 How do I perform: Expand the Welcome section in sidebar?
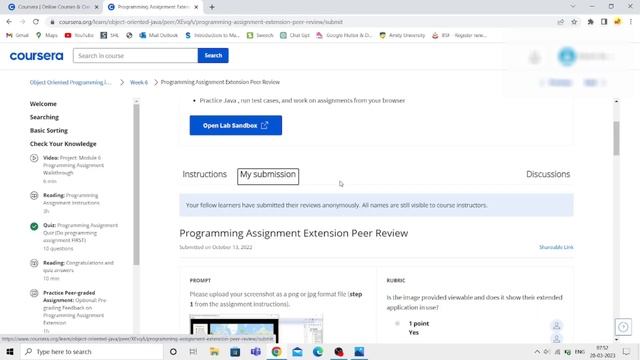pos(43,104)
